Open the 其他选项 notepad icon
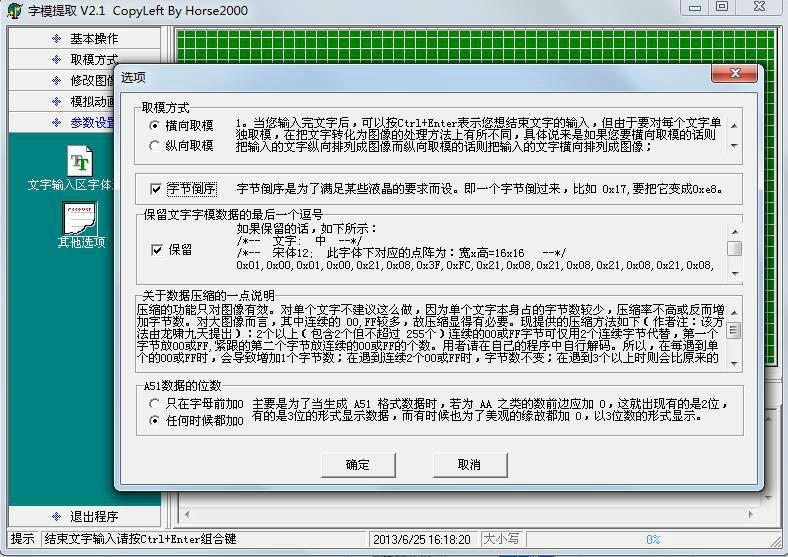 (x=80, y=217)
